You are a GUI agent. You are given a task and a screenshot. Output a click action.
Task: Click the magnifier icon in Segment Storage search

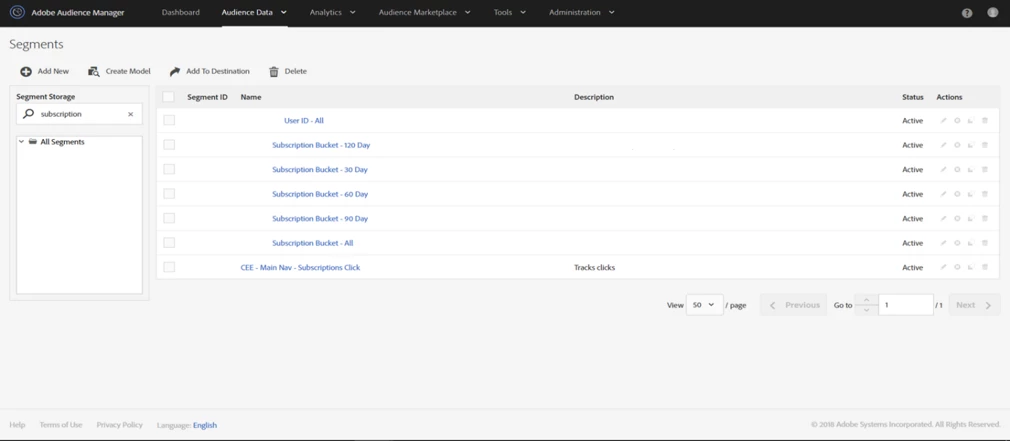28,114
